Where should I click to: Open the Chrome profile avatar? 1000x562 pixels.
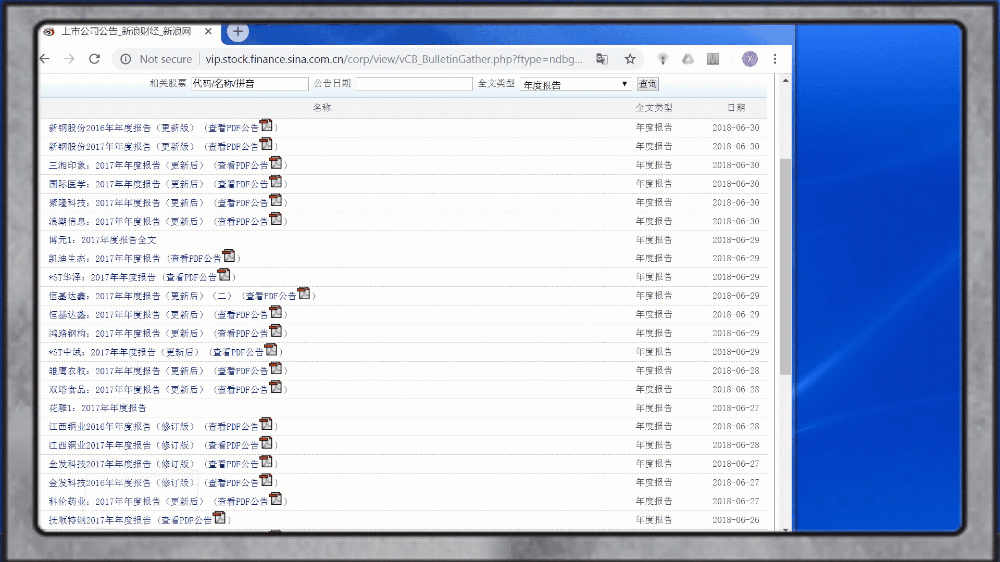[x=750, y=59]
